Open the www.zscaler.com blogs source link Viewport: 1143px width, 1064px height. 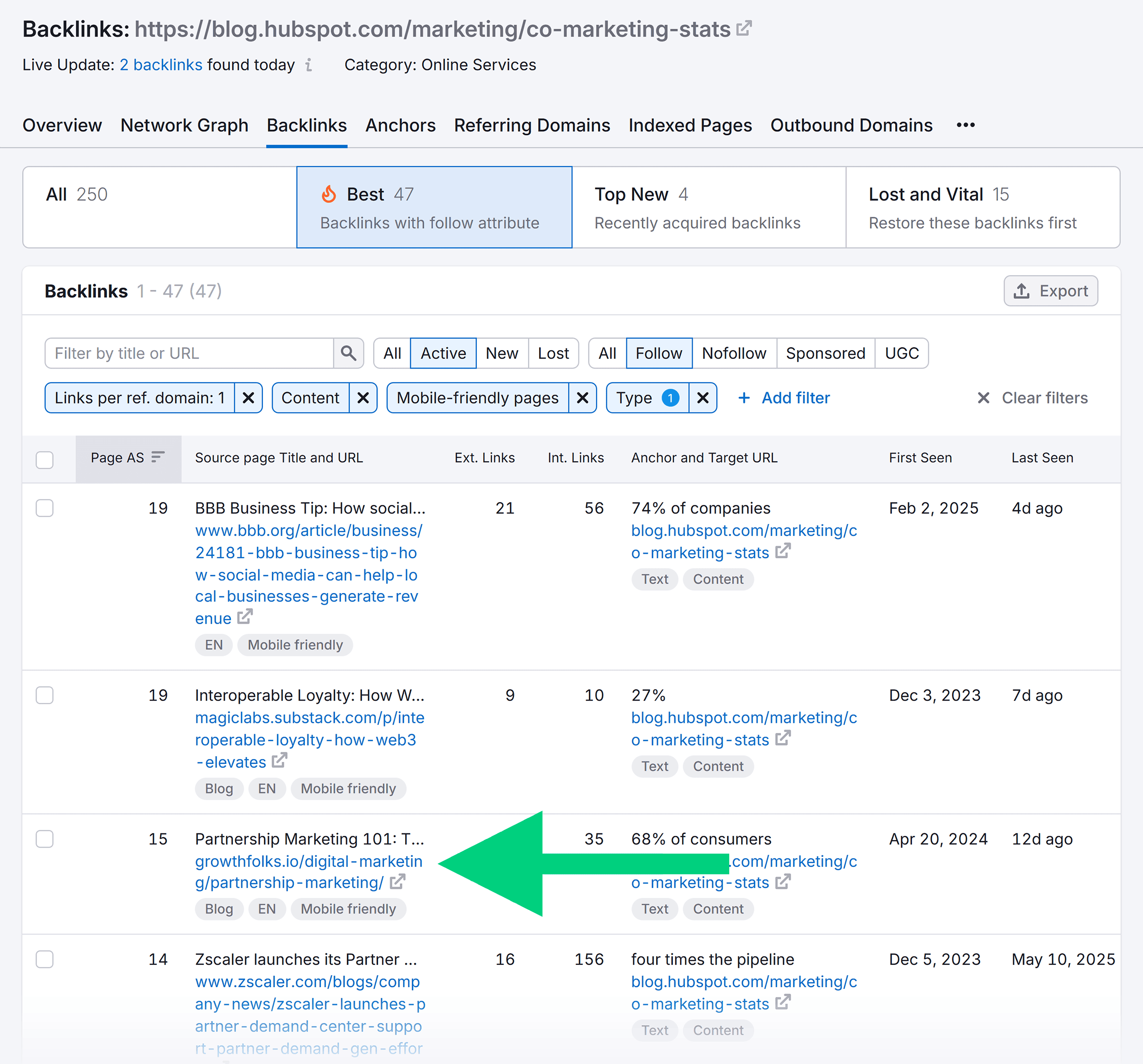(x=310, y=1015)
